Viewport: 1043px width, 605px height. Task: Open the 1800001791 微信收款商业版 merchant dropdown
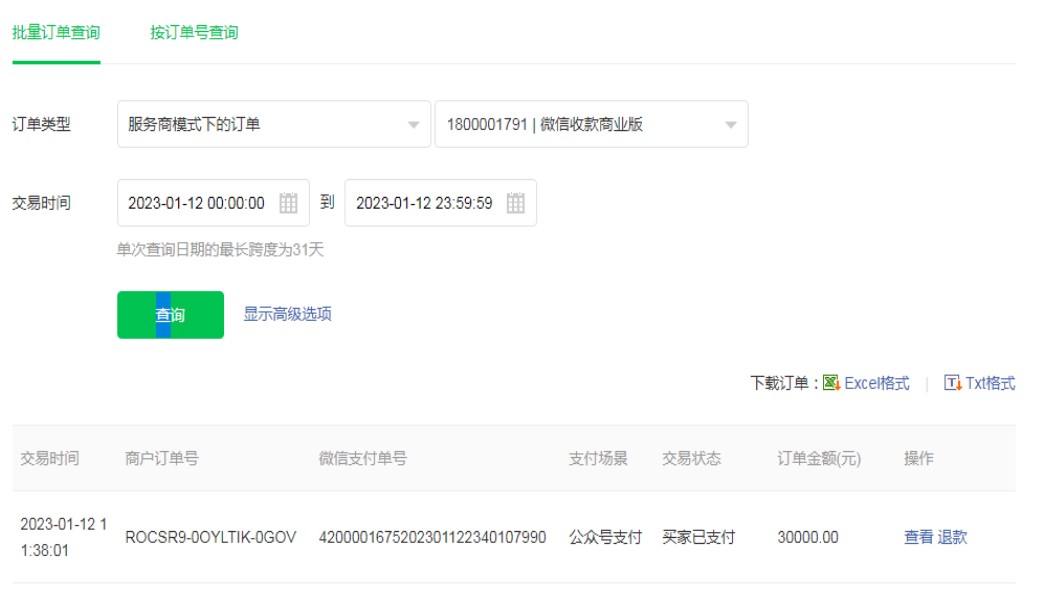tap(590, 125)
